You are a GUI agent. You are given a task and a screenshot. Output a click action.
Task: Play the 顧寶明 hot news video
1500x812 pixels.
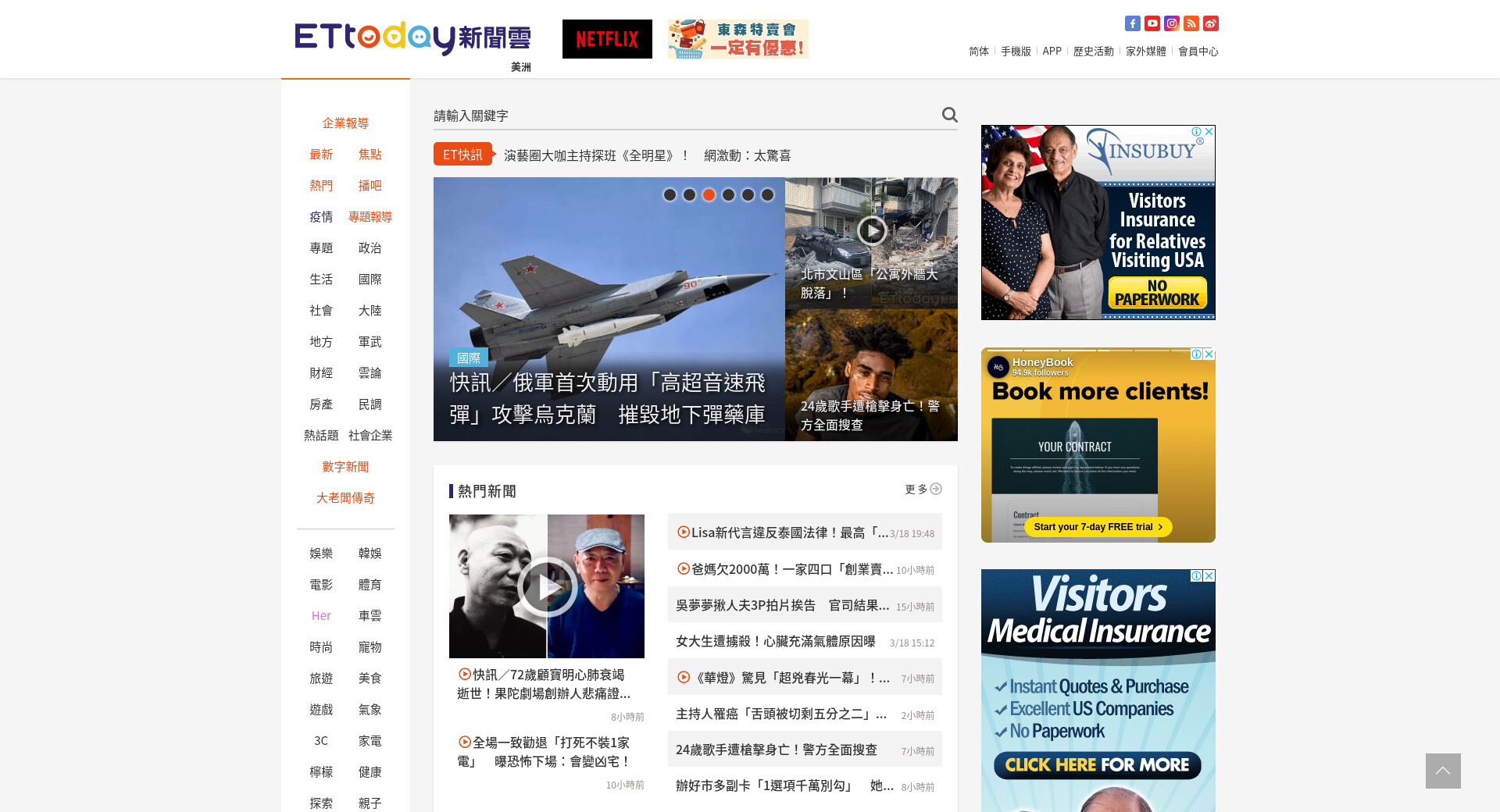547,586
